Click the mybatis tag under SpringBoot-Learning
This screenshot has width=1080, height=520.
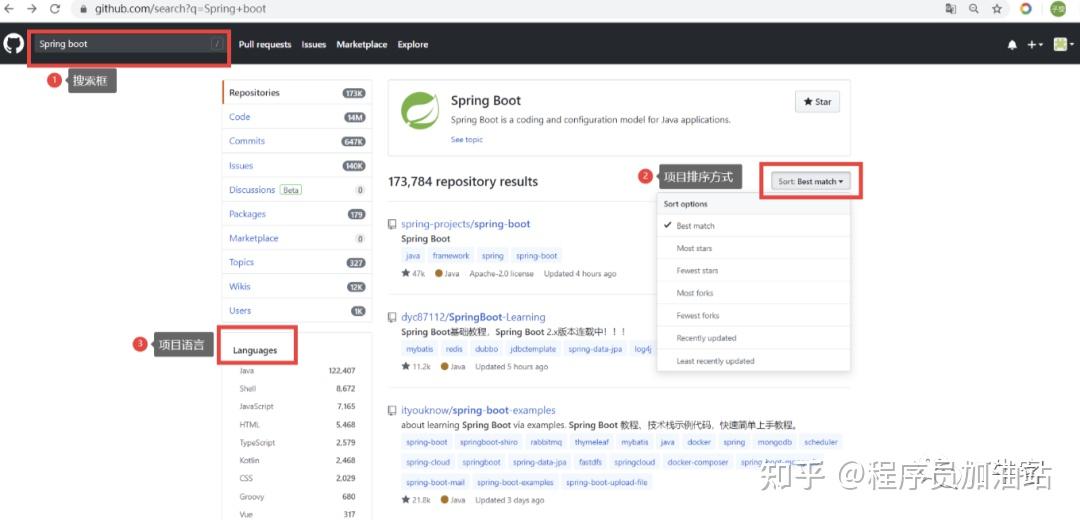tap(419, 349)
